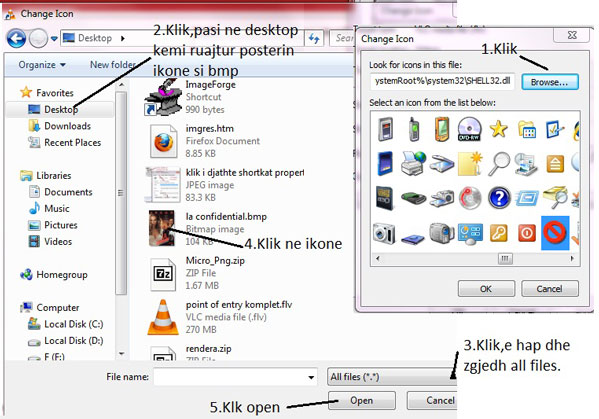Select the red power button icon
599x419 pixels.
527,232
